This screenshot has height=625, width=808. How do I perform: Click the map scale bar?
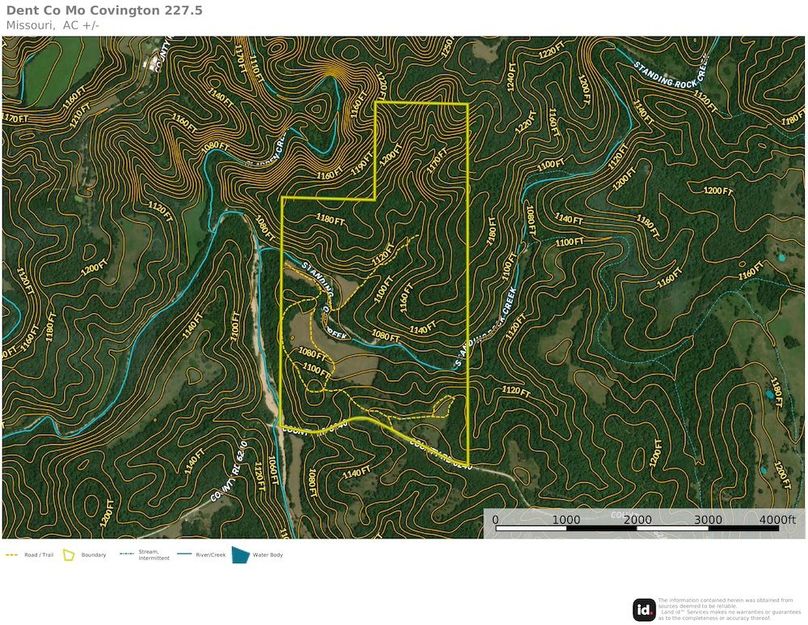click(638, 530)
